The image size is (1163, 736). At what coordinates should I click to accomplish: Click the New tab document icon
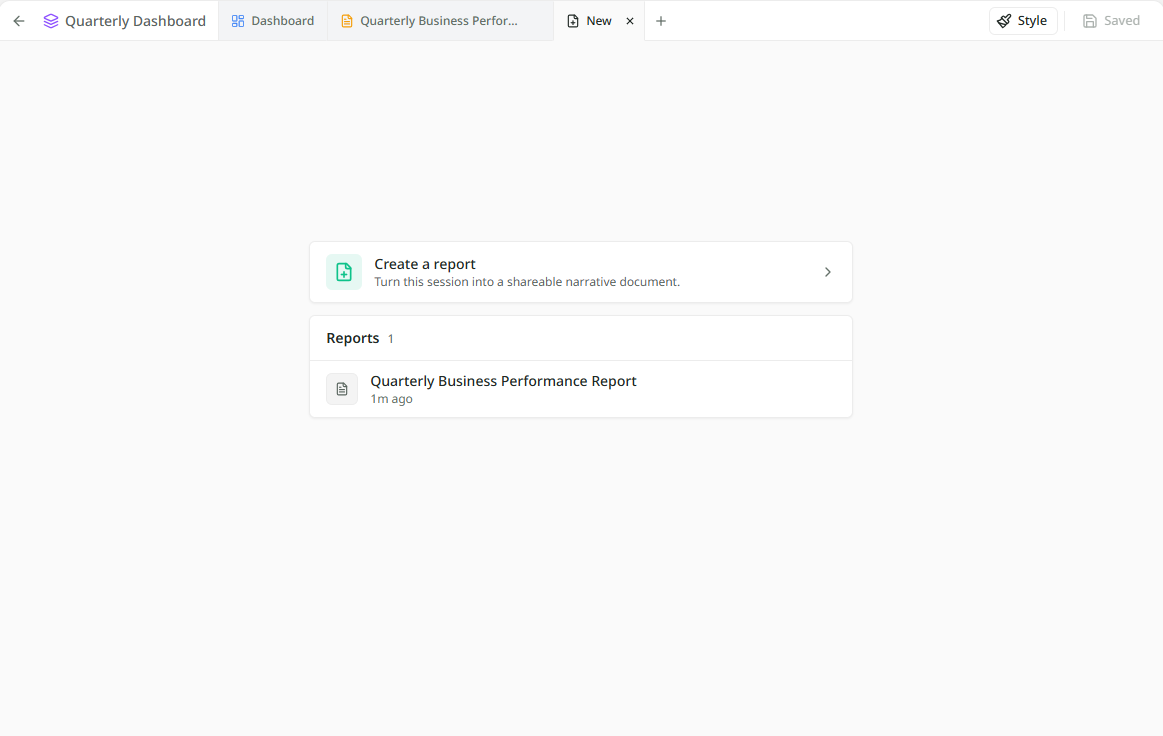pyautogui.click(x=573, y=21)
